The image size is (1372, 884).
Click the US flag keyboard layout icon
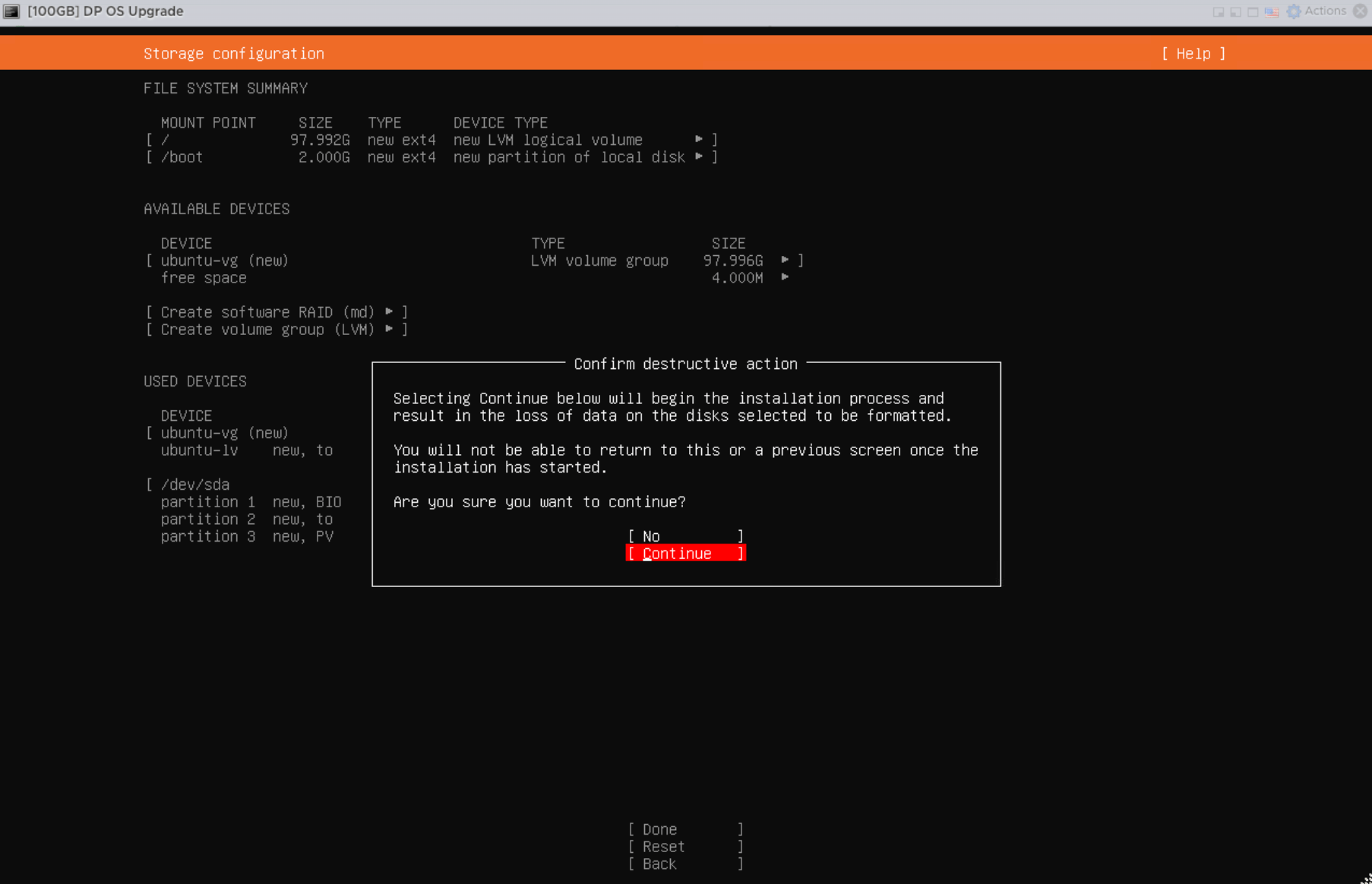[1272, 12]
